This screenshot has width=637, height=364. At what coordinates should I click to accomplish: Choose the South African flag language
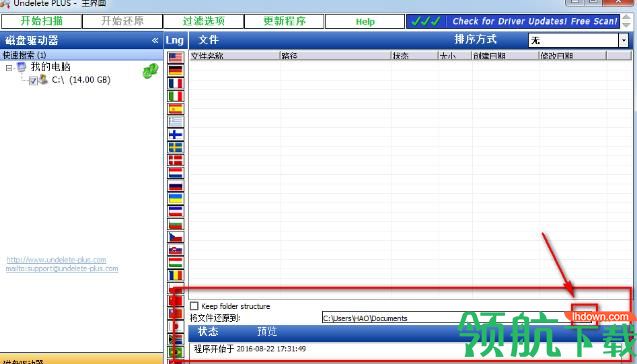(176, 339)
